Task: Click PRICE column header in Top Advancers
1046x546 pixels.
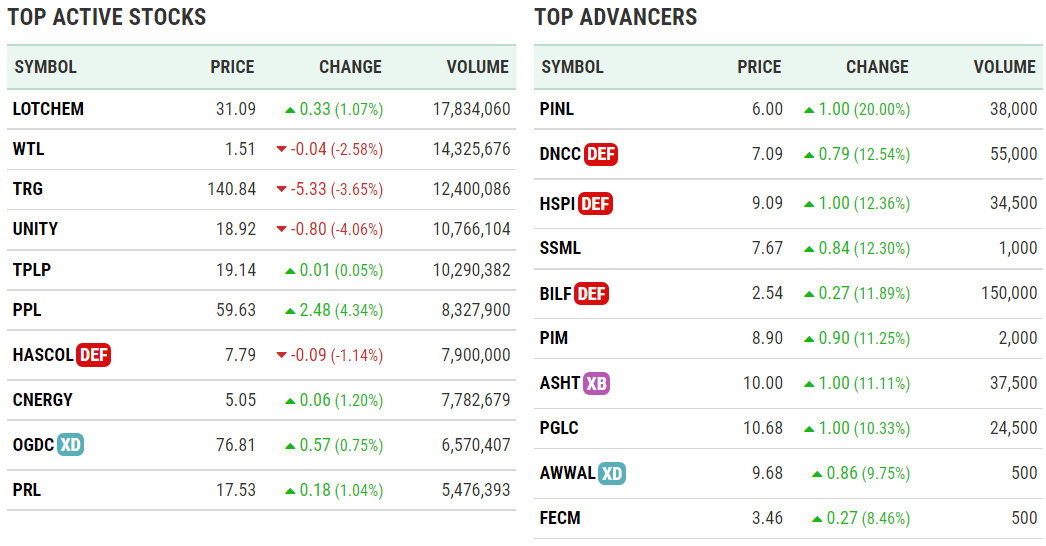Action: click(759, 67)
